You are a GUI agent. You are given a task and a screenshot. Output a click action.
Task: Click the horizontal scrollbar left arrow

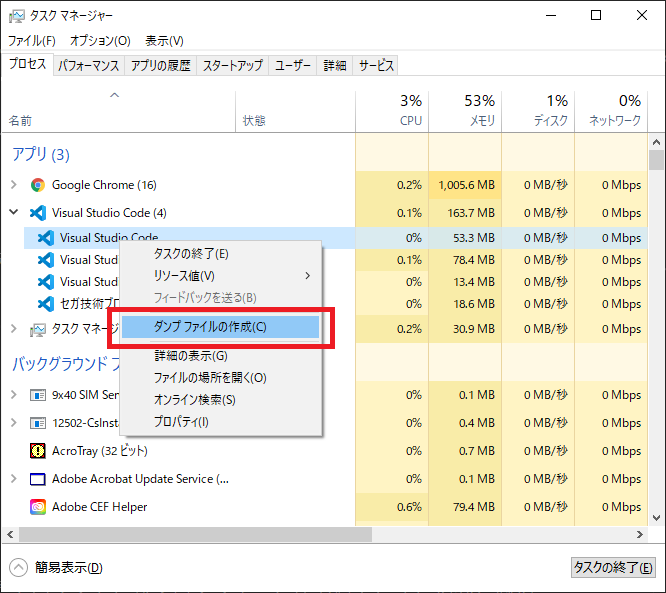11,535
